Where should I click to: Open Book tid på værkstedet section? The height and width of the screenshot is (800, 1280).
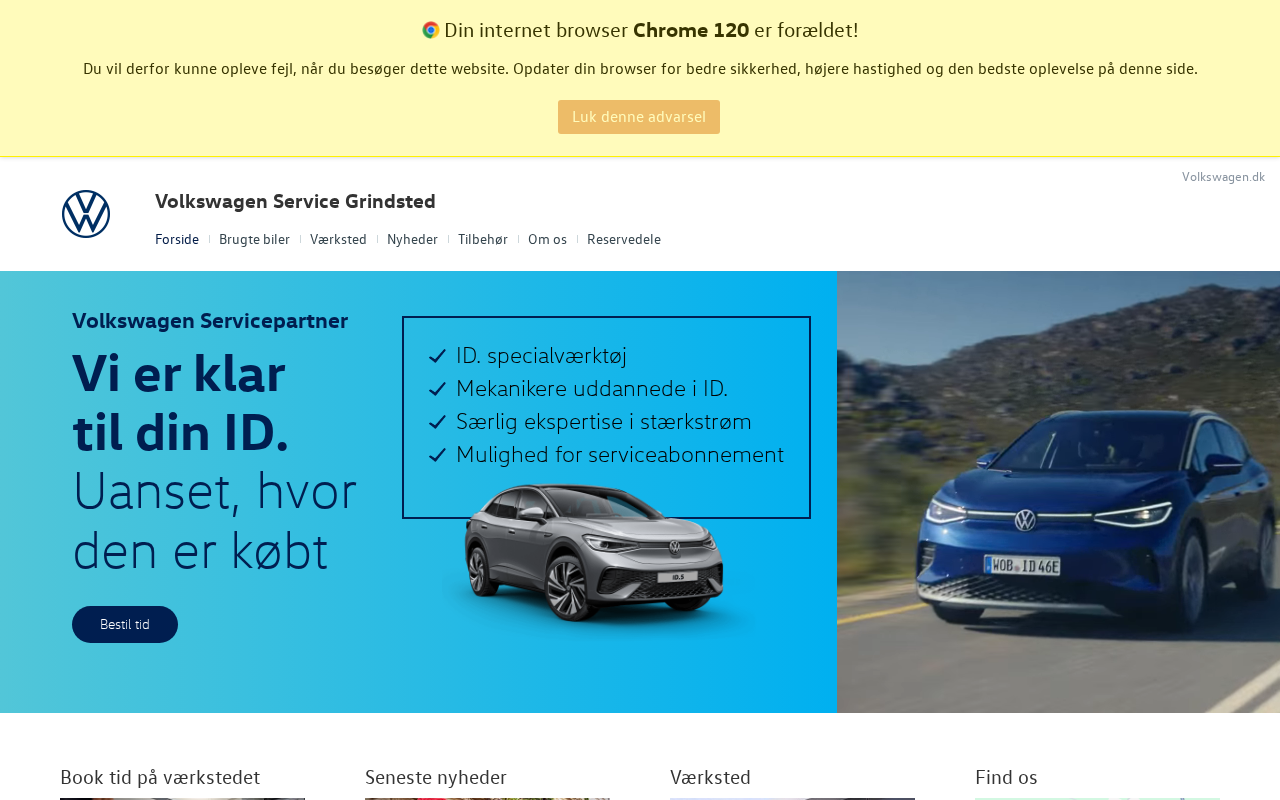(160, 777)
